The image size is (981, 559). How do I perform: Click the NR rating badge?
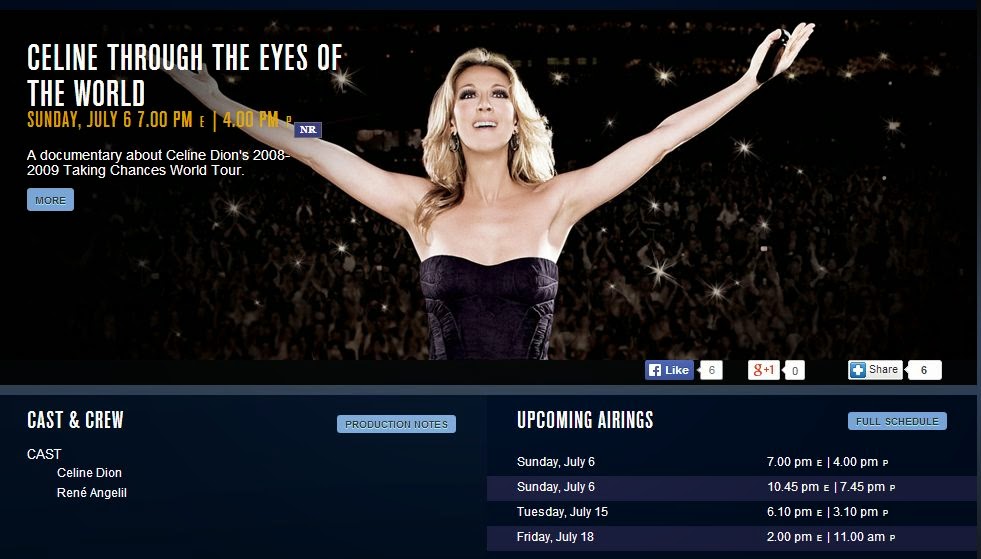[x=308, y=130]
